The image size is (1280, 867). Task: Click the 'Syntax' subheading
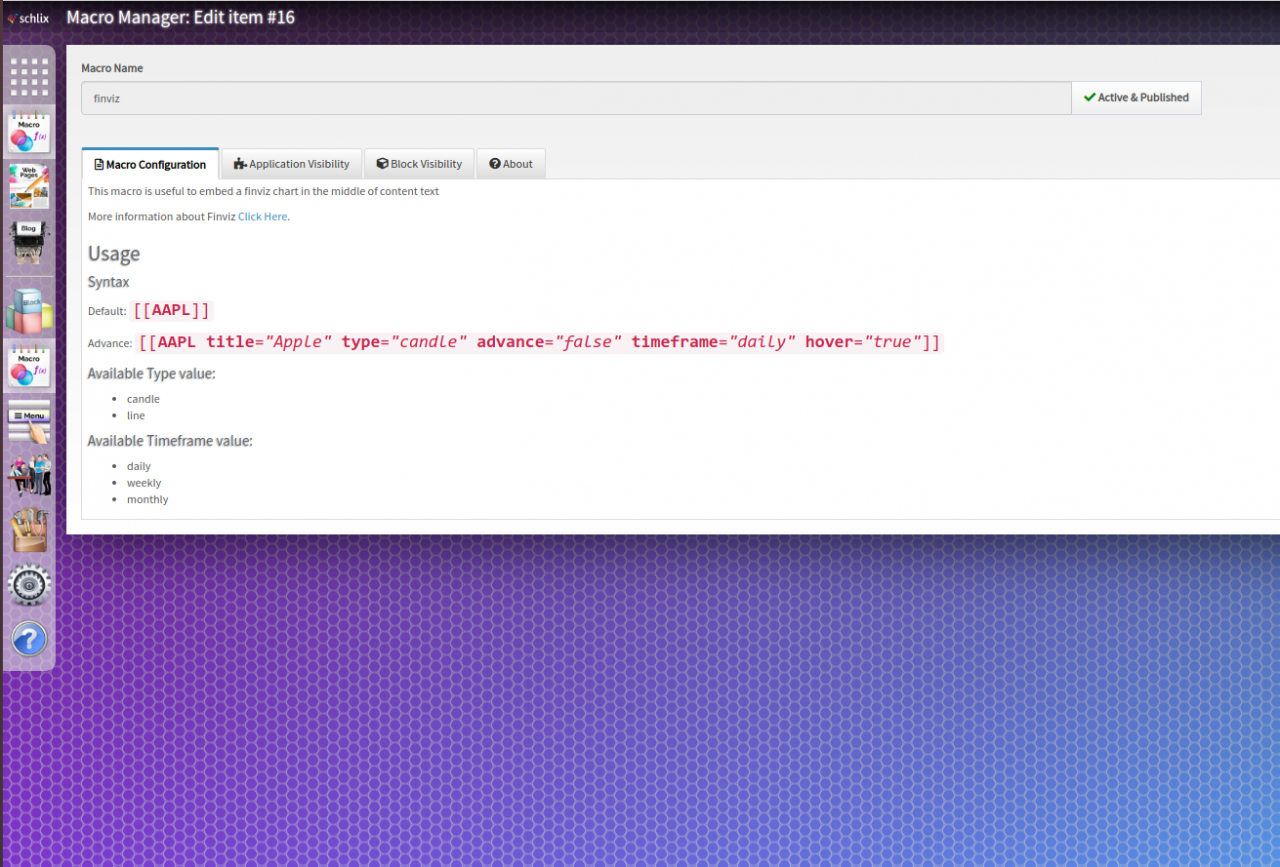coord(109,283)
